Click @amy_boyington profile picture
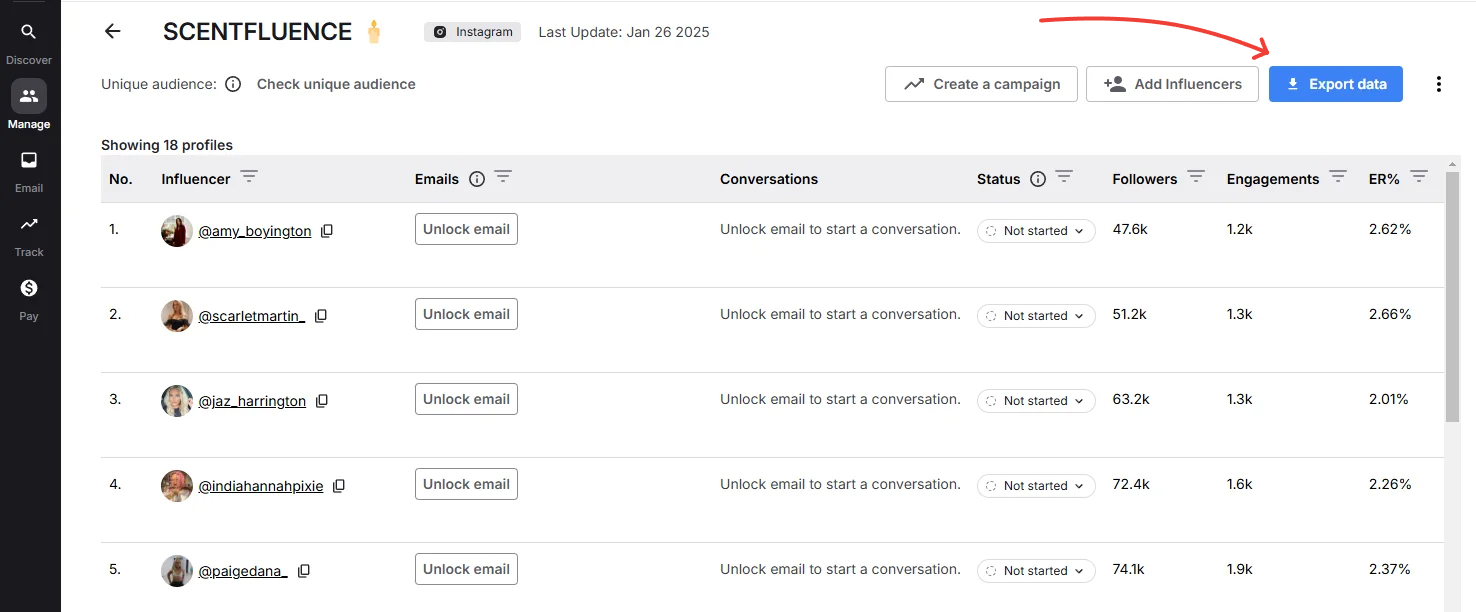The height and width of the screenshot is (612, 1476). pos(177,231)
